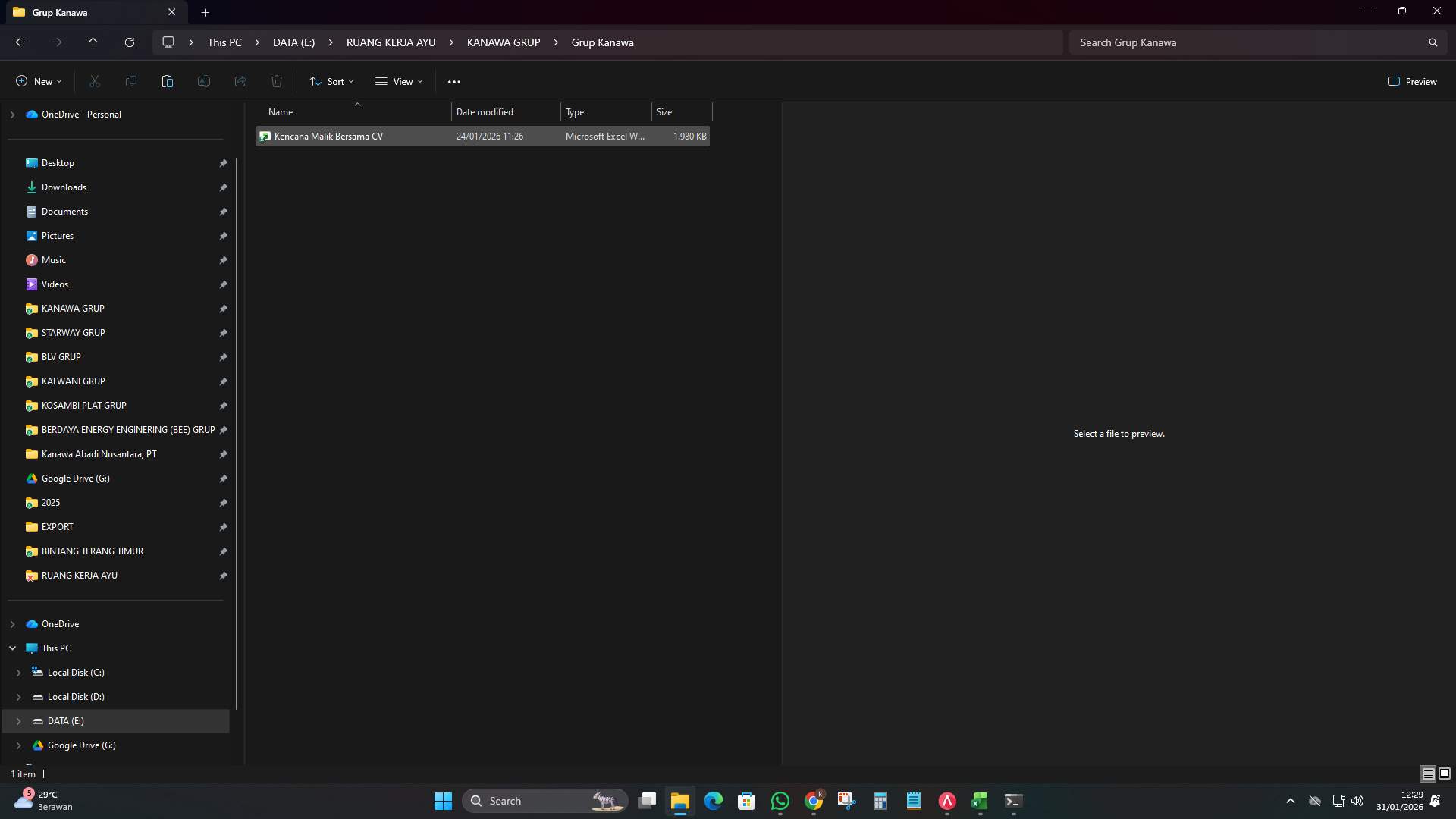Screen dimensions: 1456x819
Task: Paste from clipboard using the paste icon
Action: pos(167,81)
